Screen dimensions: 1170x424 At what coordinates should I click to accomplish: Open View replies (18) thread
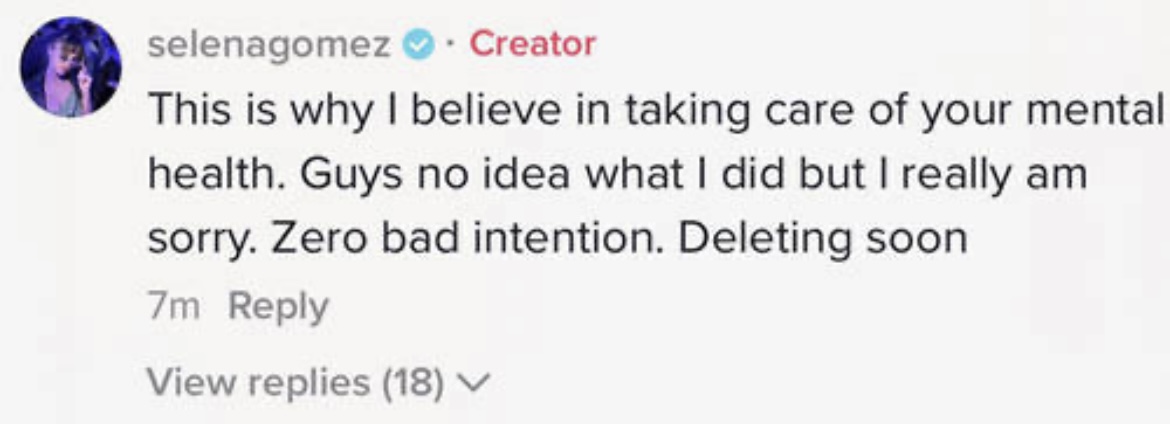296,382
